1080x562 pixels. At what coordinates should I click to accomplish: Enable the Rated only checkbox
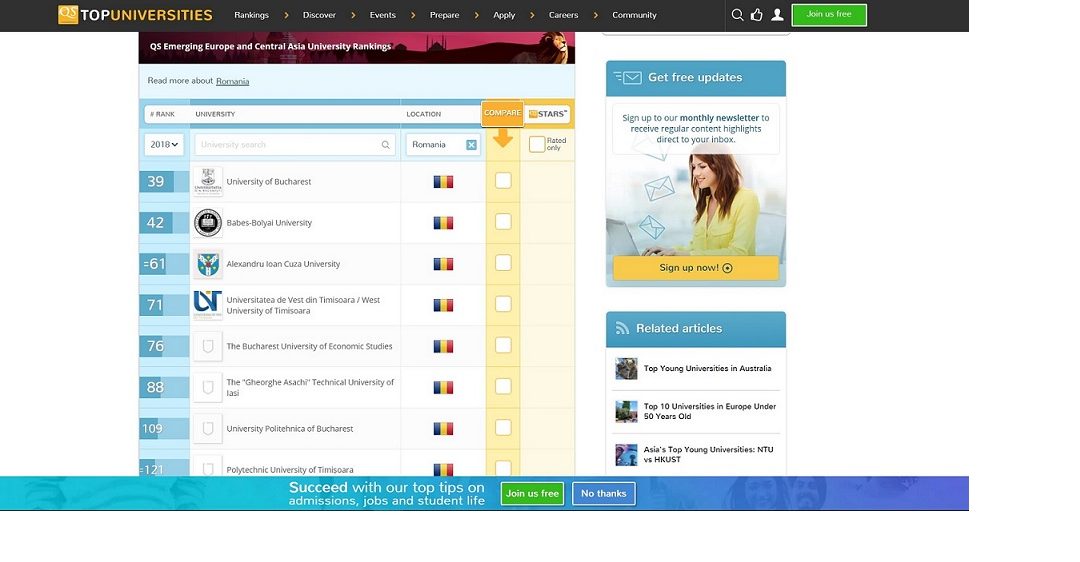point(537,144)
